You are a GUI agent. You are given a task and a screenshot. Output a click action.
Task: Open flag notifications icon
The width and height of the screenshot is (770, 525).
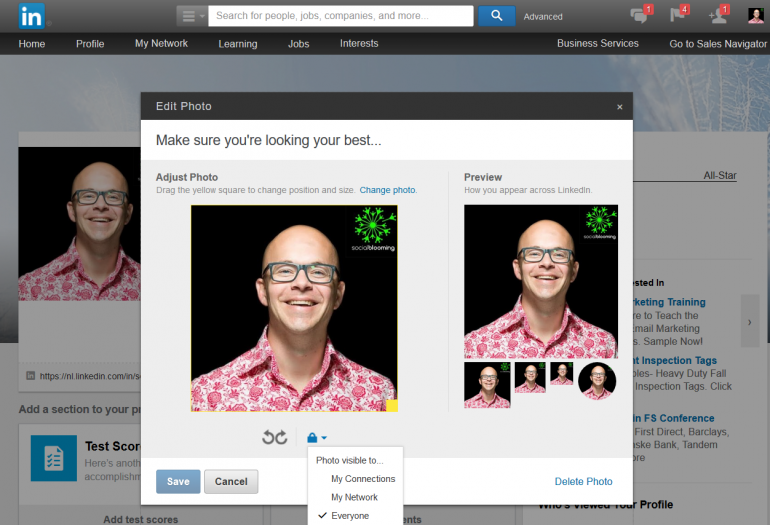[679, 15]
